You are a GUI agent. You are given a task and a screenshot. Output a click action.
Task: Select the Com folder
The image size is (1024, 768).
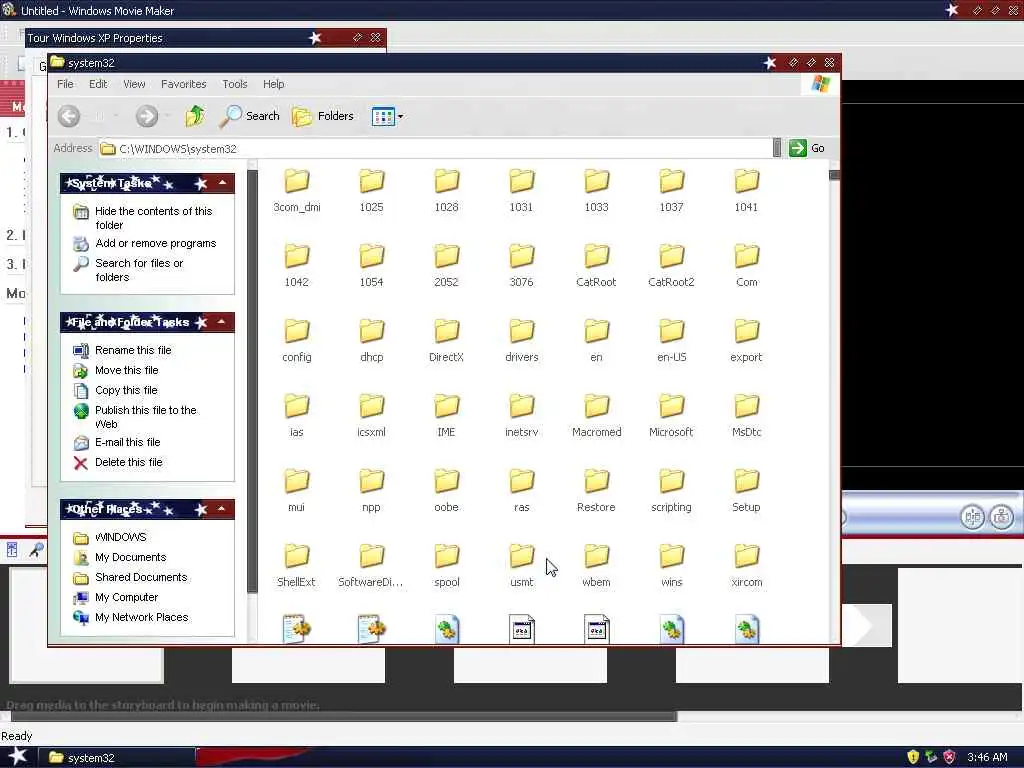[746, 265]
